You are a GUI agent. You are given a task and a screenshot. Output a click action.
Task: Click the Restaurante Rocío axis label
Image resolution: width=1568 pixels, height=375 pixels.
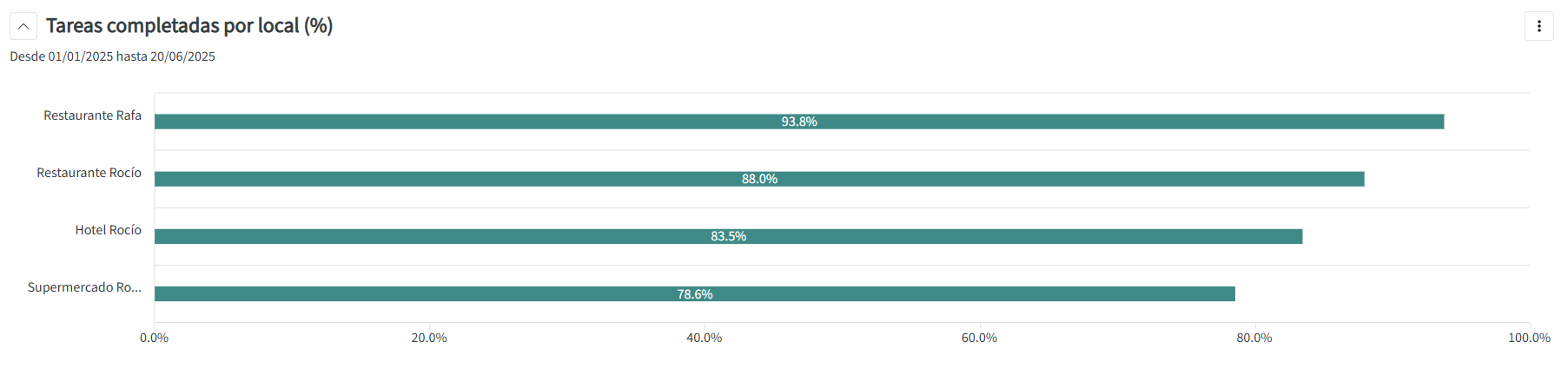click(89, 173)
